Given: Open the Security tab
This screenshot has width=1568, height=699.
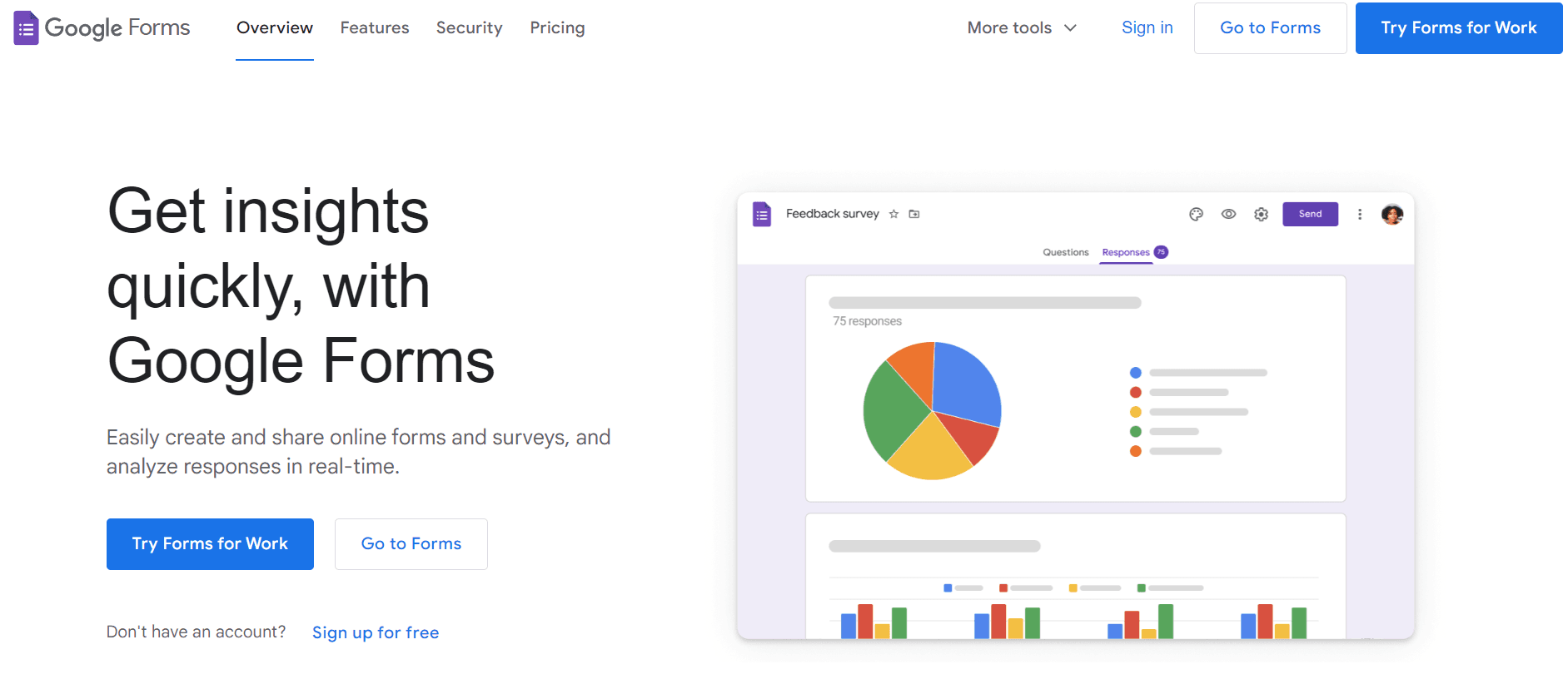Looking at the screenshot, I should 470,27.
